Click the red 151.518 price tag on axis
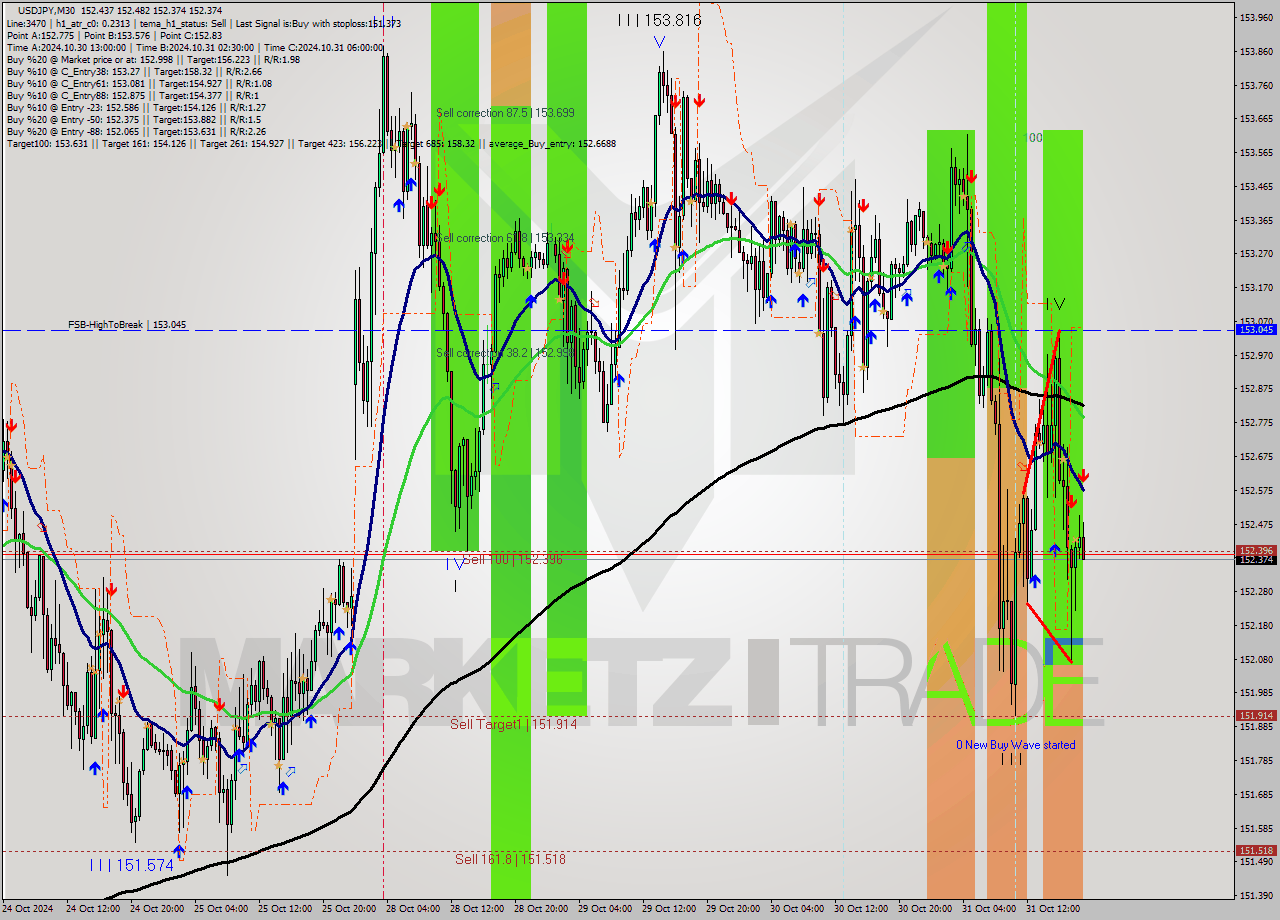Image resolution: width=1280 pixels, height=920 pixels. (x=1256, y=851)
